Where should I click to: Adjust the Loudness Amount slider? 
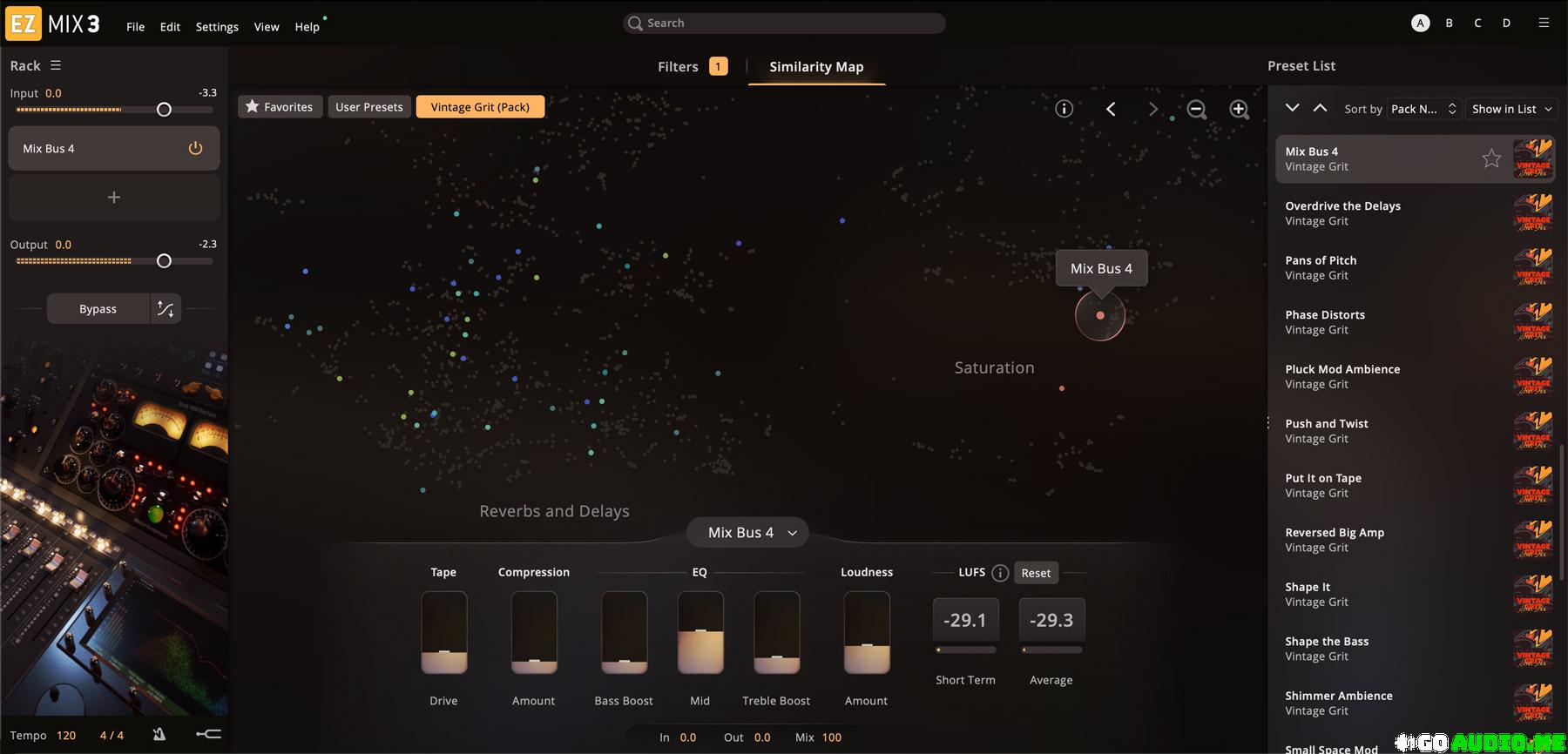[867, 633]
